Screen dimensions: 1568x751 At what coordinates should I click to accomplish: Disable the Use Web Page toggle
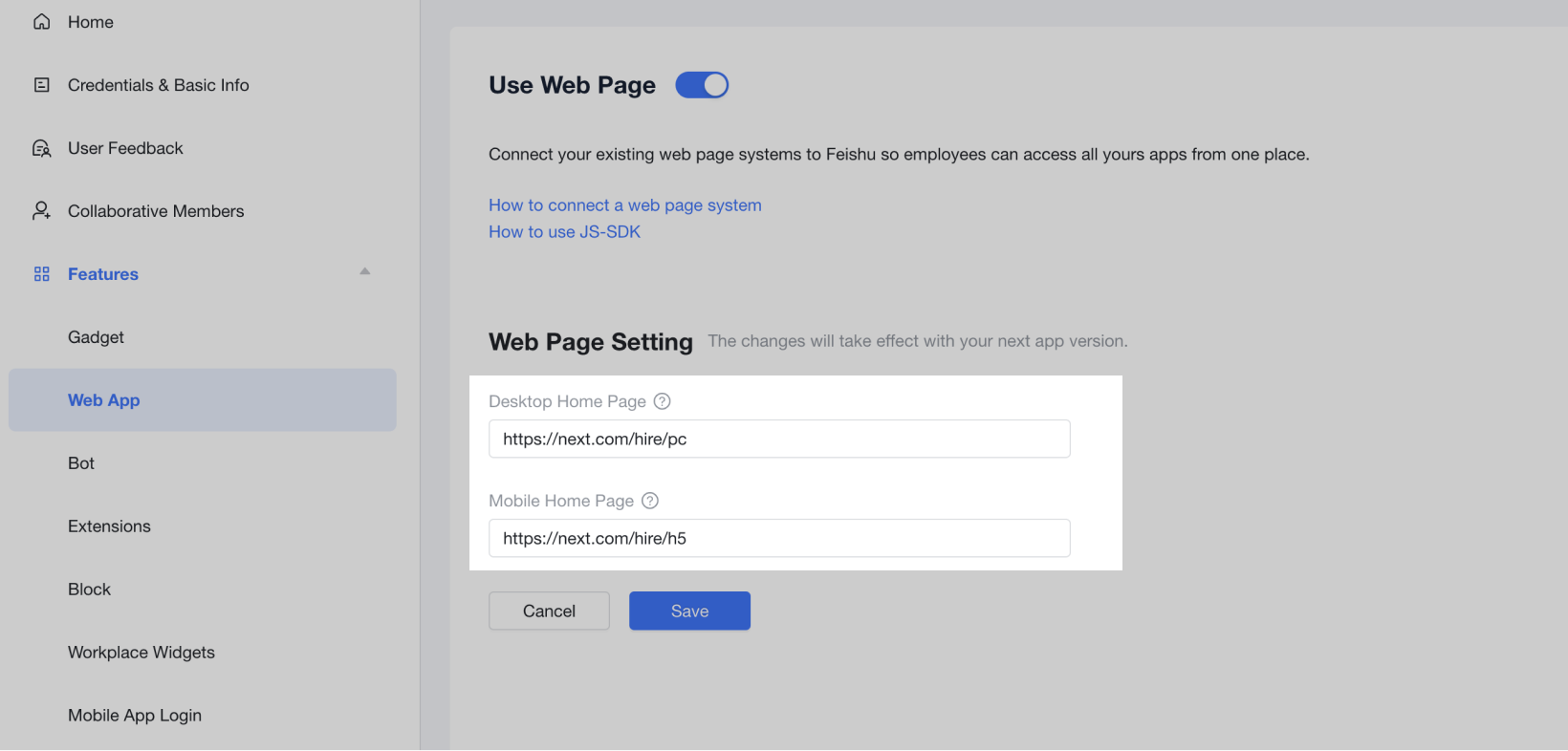click(x=702, y=85)
